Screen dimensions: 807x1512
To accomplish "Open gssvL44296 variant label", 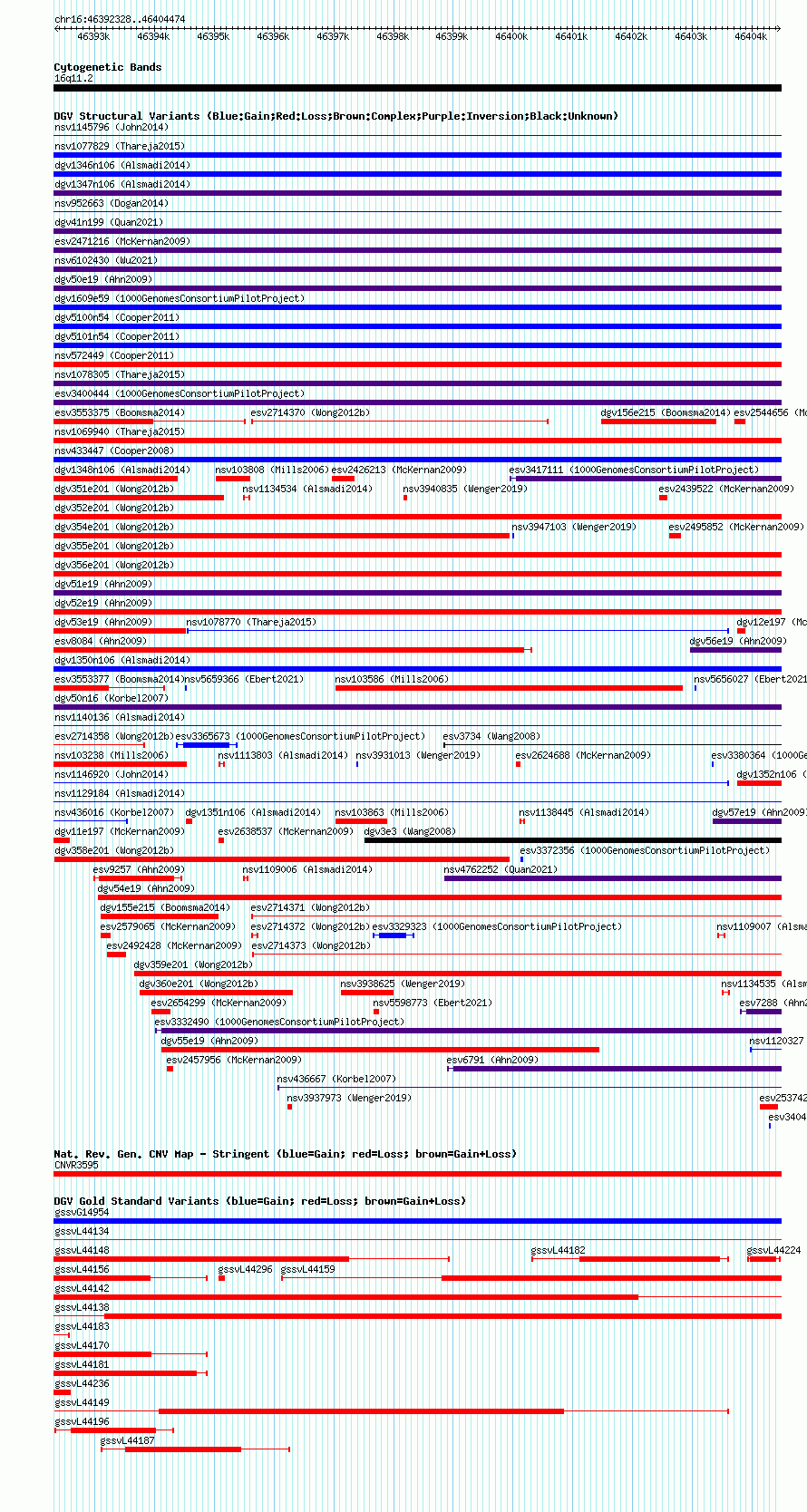I will [245, 1269].
